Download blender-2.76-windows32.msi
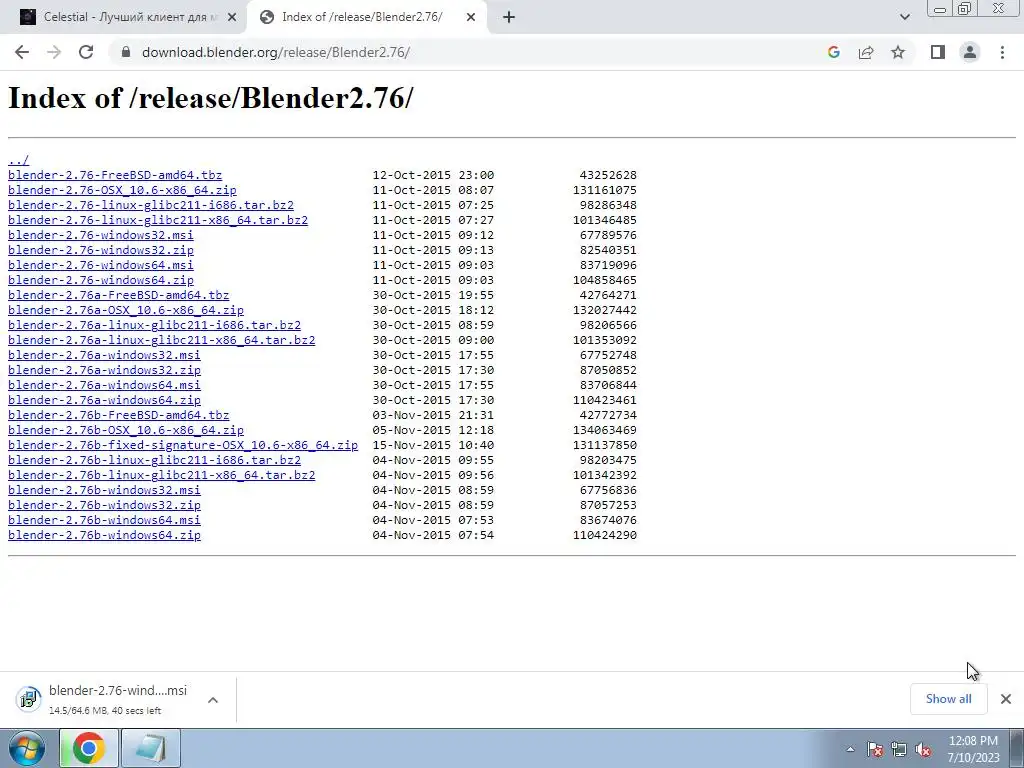The image size is (1024, 768). click(101, 235)
